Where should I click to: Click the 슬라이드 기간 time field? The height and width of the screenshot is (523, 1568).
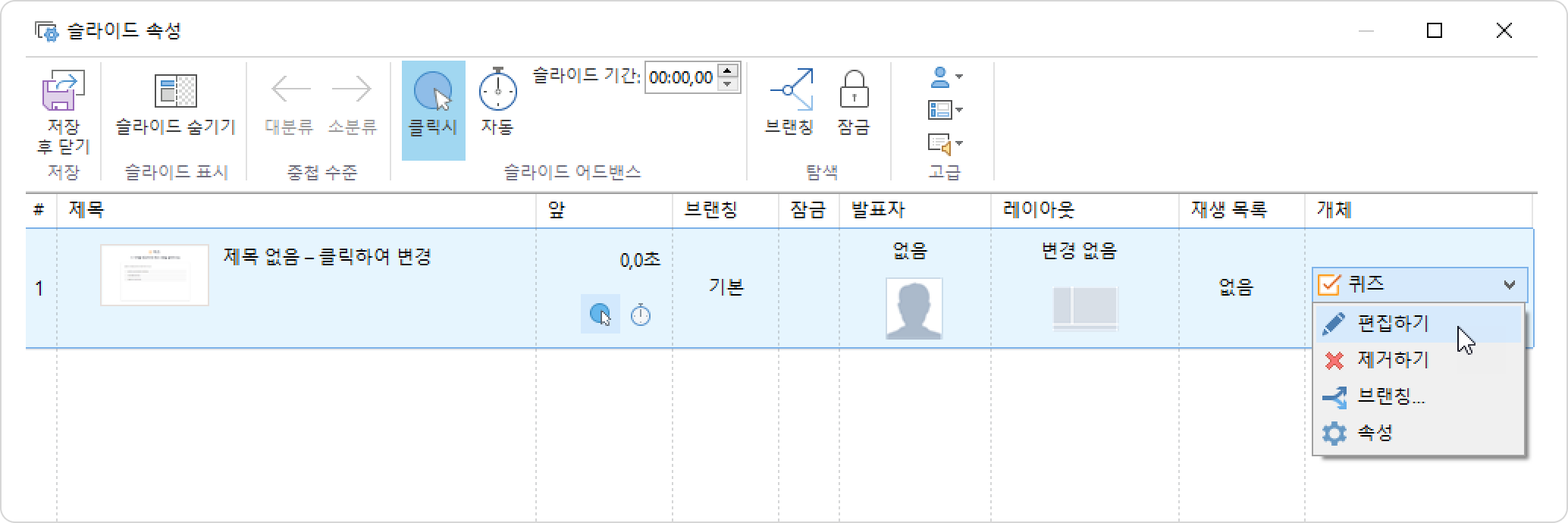680,78
